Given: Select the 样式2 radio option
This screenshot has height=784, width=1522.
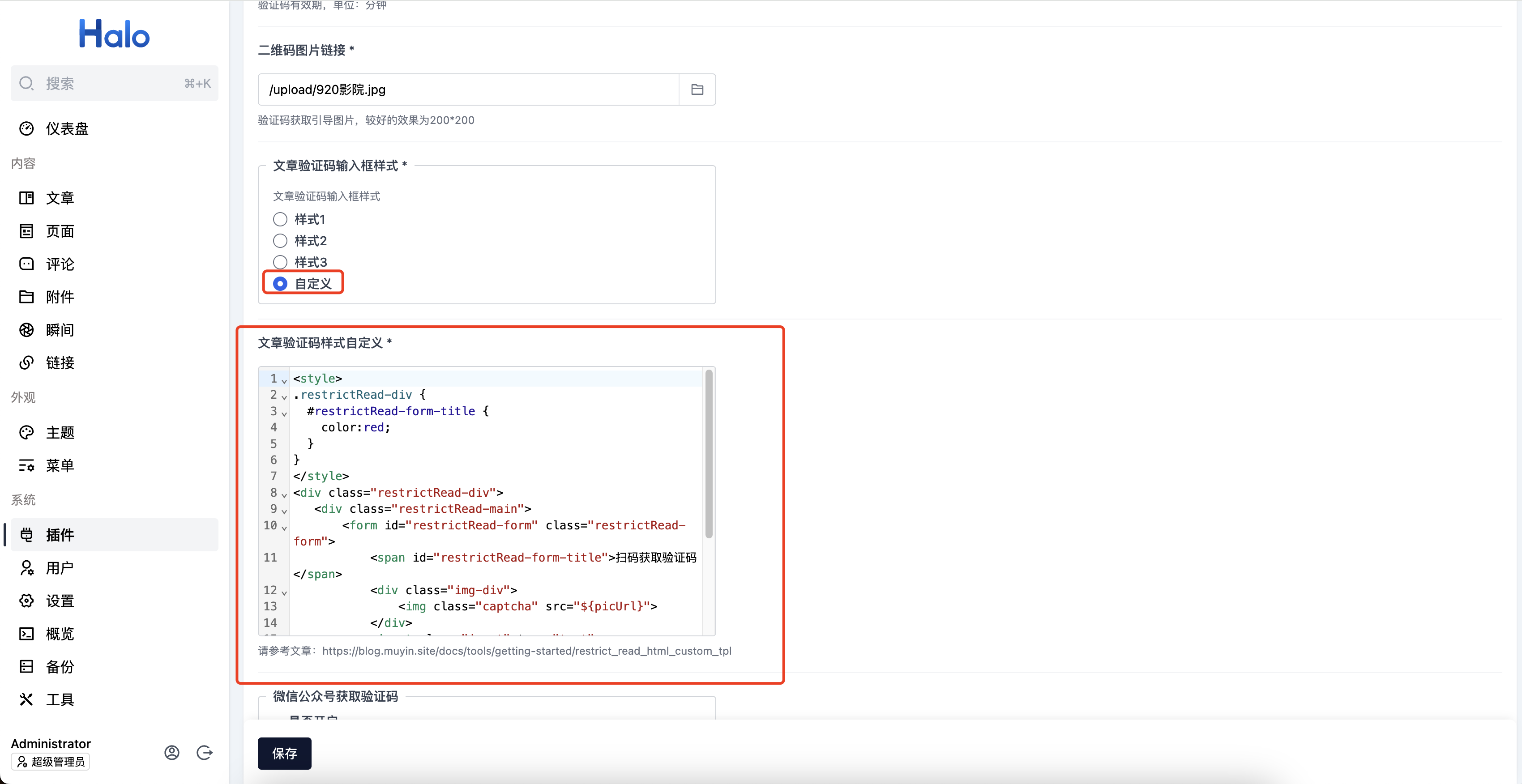Looking at the screenshot, I should point(280,241).
